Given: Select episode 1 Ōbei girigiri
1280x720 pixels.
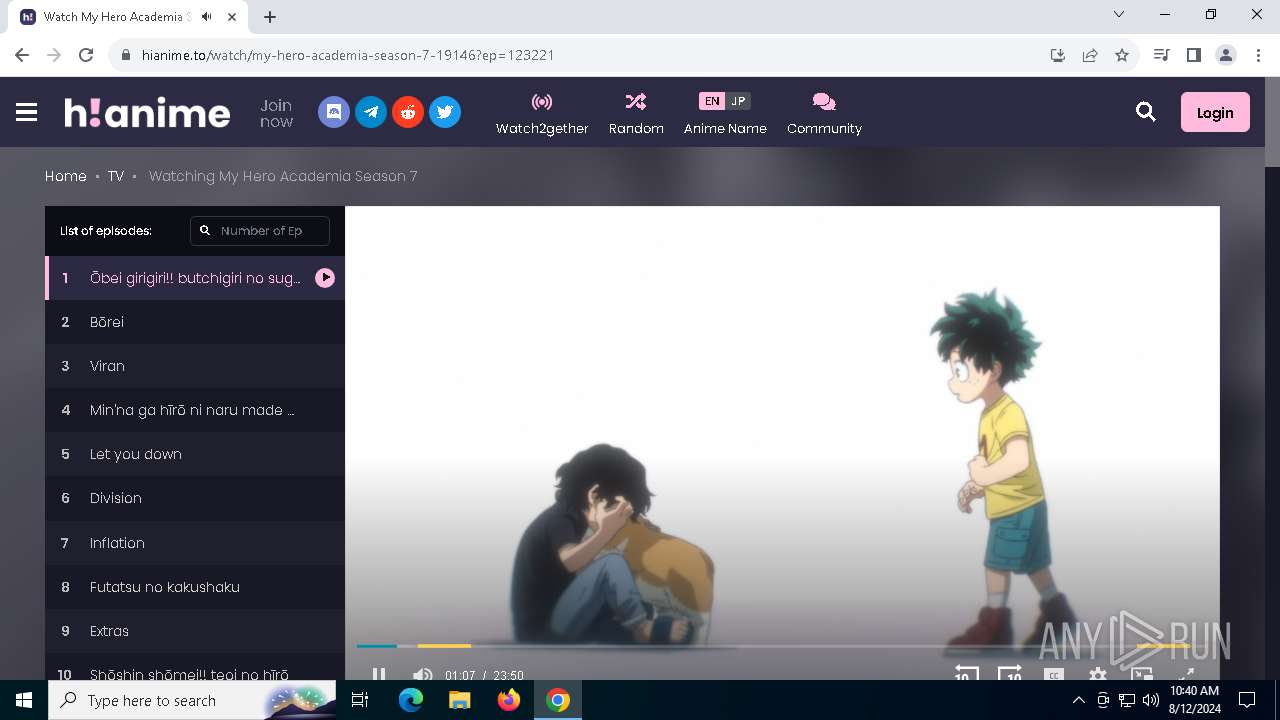Looking at the screenshot, I should pos(195,278).
